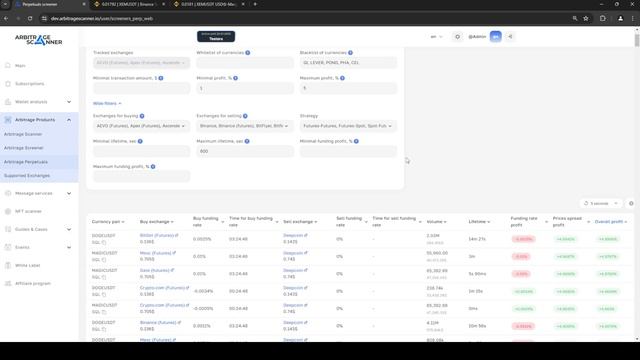Open the Strategy dropdown
This screenshot has height=360, width=640.
pos(348,126)
